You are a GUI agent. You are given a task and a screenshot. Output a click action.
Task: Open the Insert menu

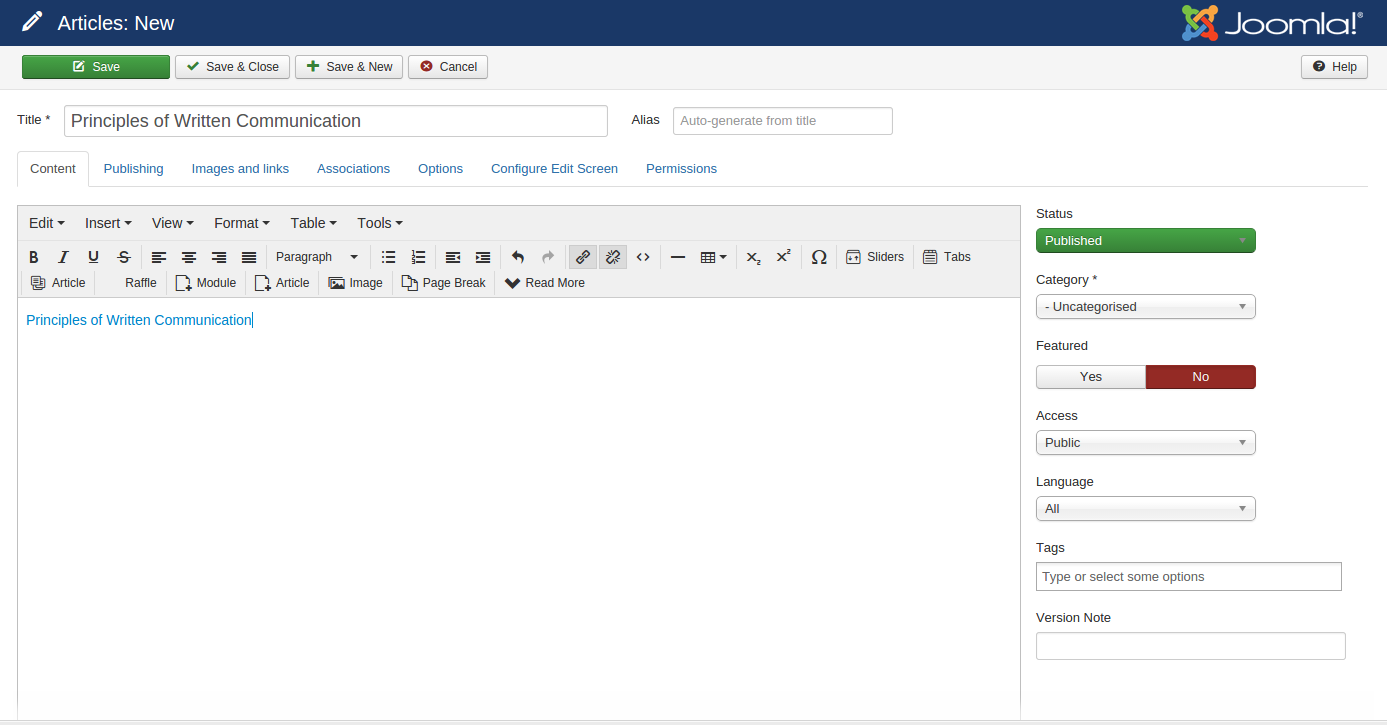[108, 223]
